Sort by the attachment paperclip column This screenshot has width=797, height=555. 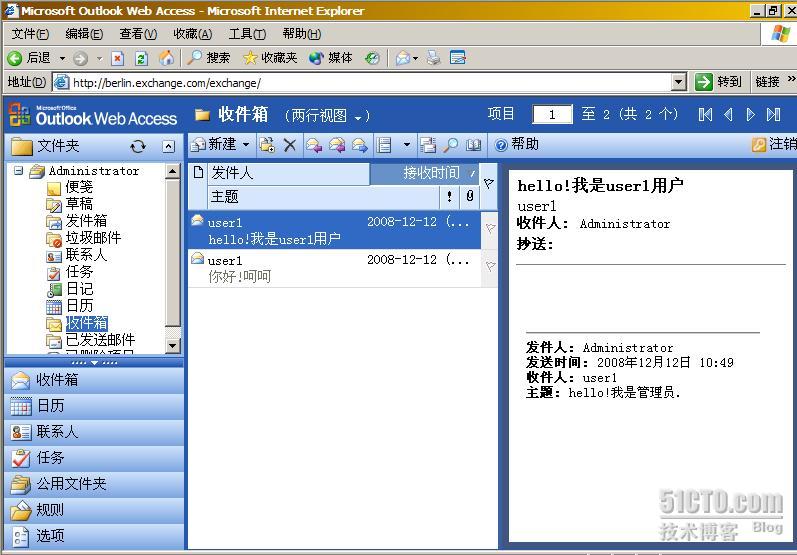[470, 197]
